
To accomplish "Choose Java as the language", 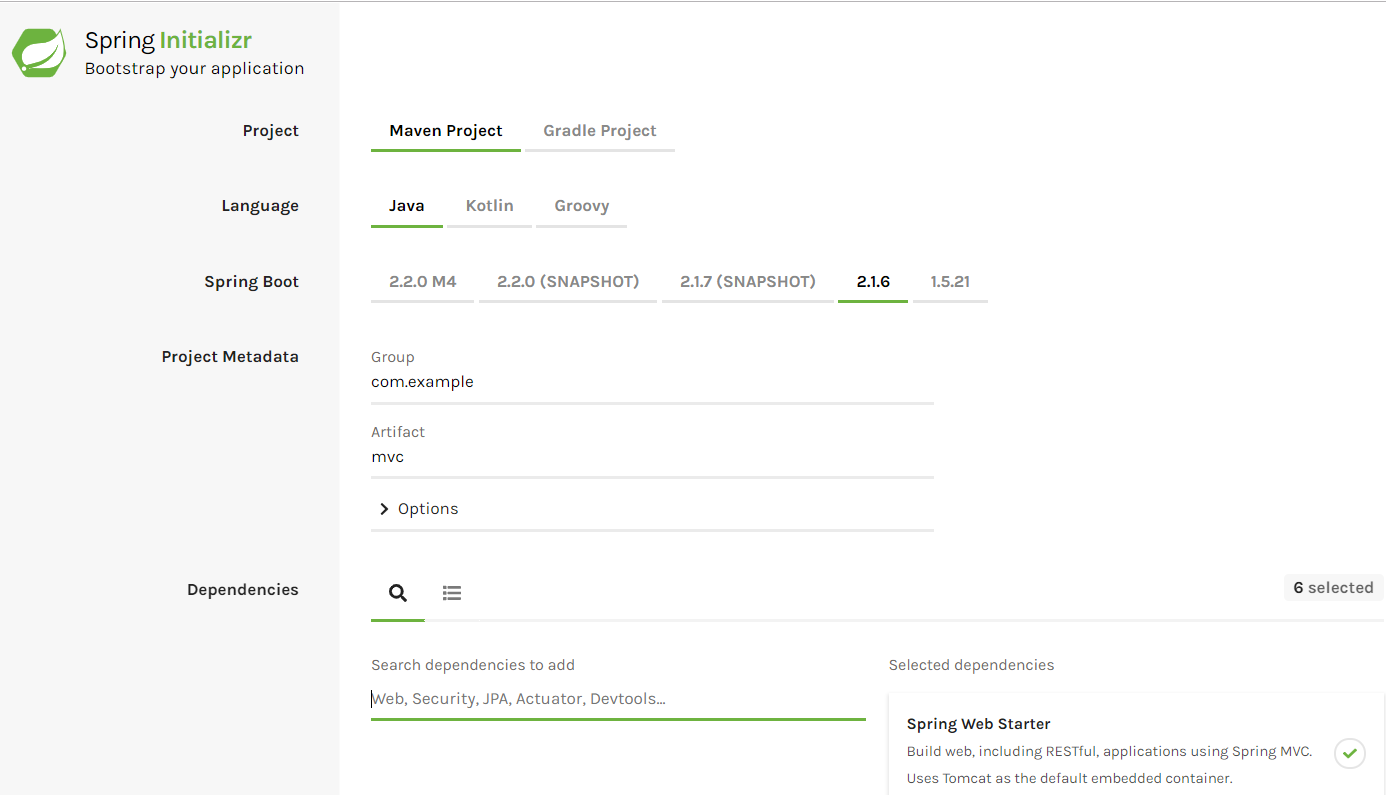I will coord(407,206).
